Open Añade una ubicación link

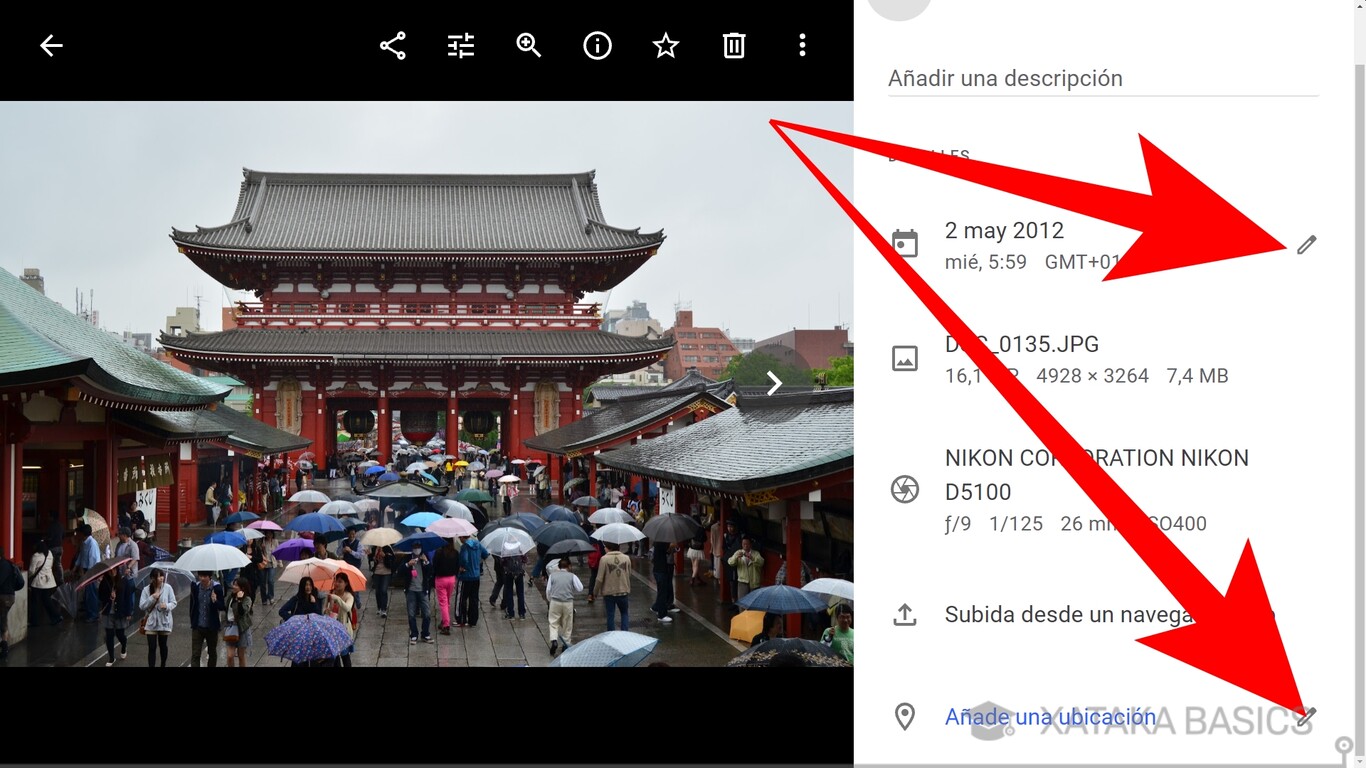(1050, 717)
